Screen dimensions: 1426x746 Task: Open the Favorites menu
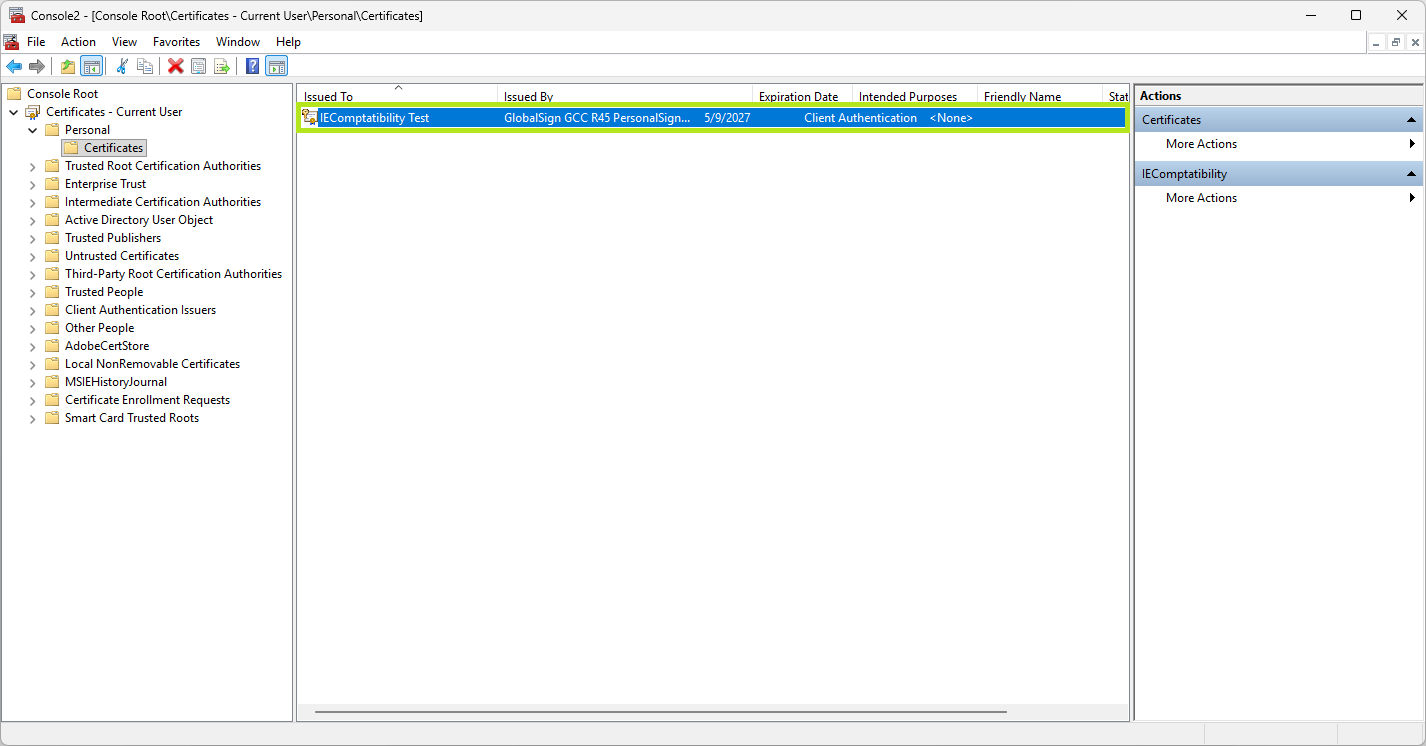176,42
